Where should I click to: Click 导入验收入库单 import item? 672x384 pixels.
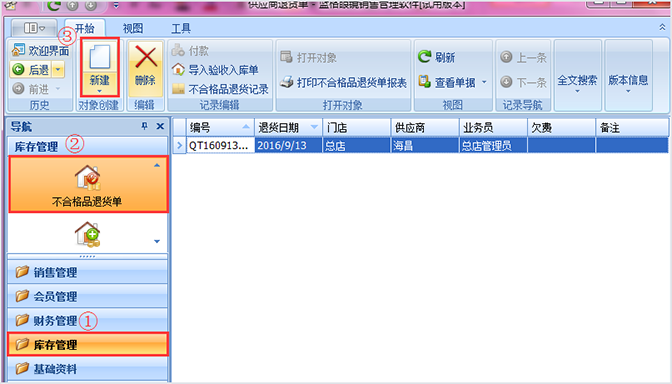(215, 70)
